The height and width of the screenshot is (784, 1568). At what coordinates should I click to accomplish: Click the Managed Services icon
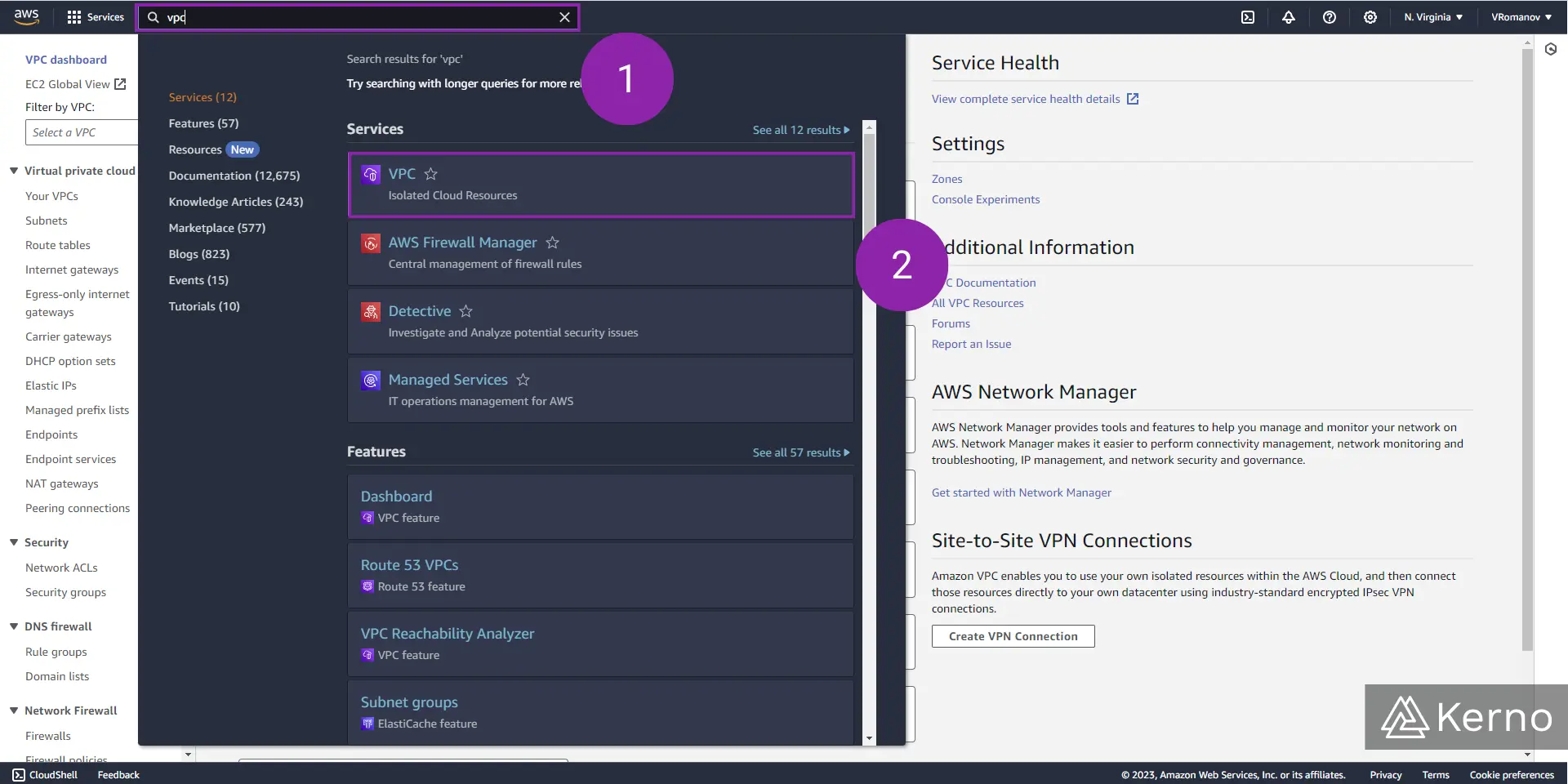point(371,380)
